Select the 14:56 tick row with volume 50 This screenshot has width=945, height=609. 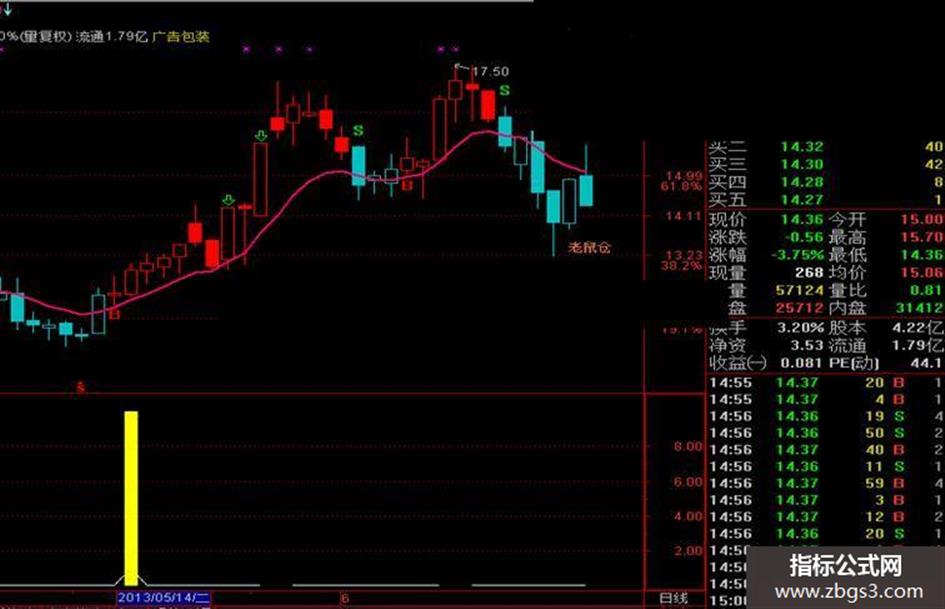tap(827, 433)
